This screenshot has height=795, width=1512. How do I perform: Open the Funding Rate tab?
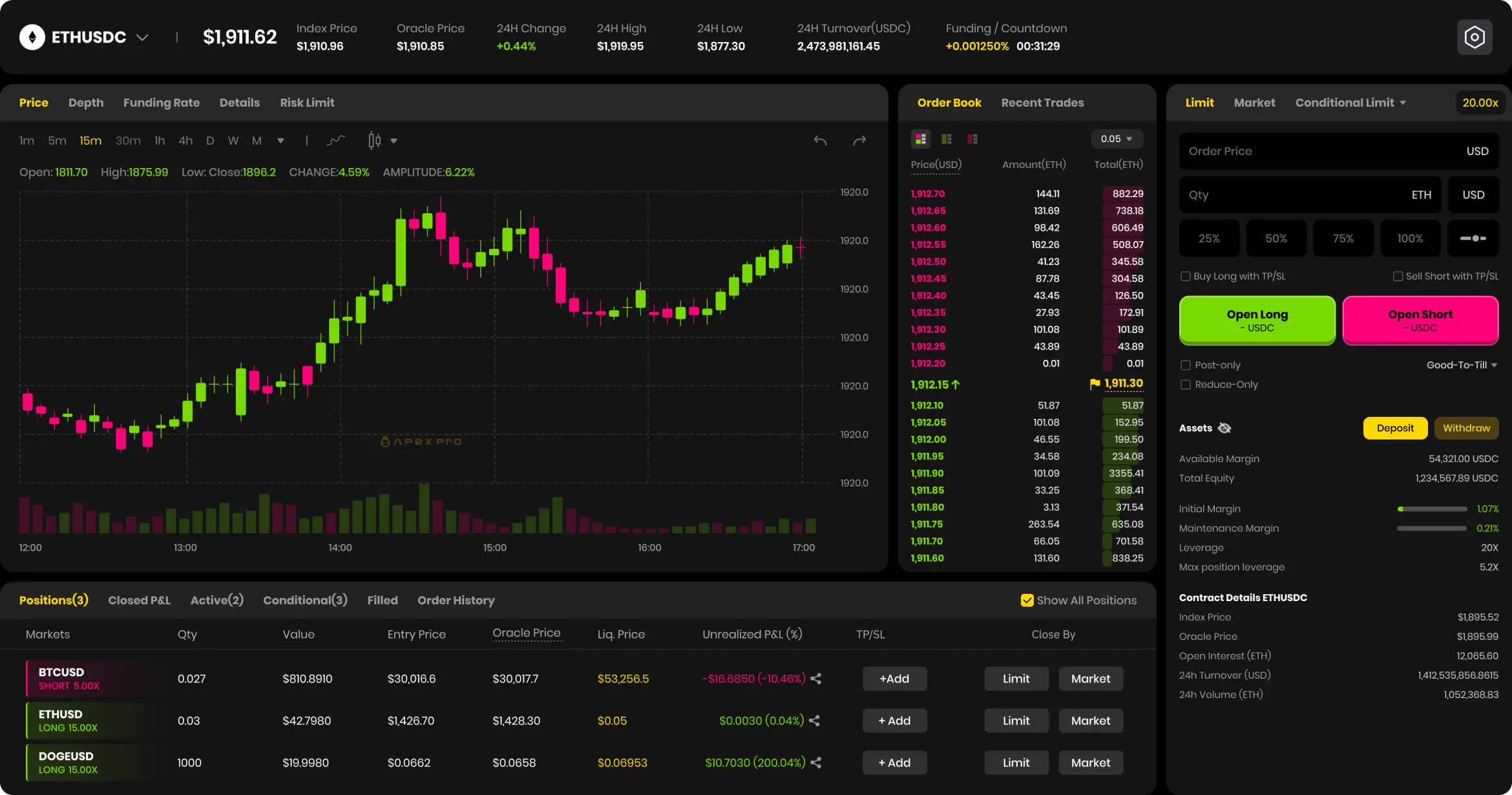point(162,102)
